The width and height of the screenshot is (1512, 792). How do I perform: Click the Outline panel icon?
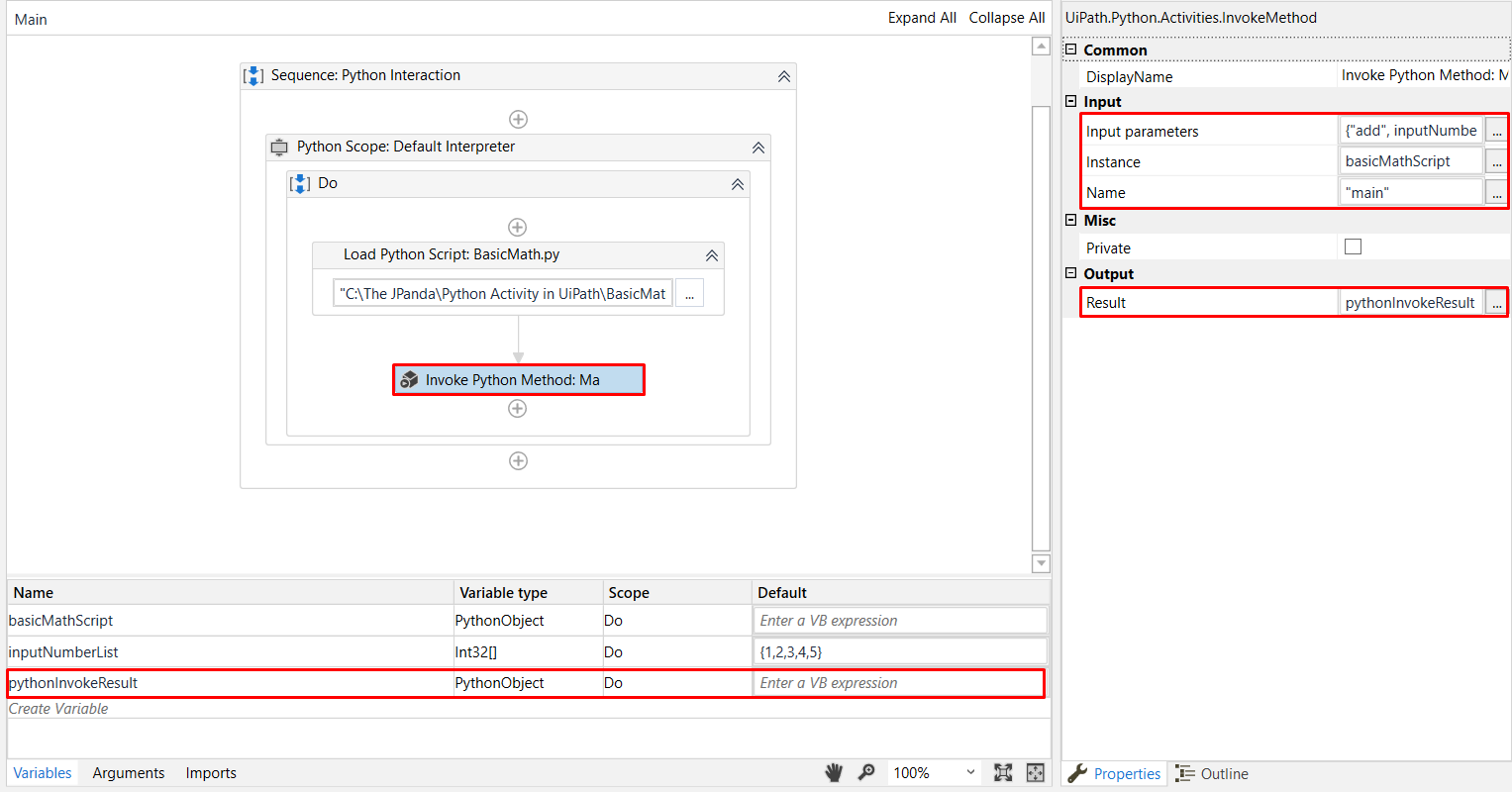tap(1183, 773)
